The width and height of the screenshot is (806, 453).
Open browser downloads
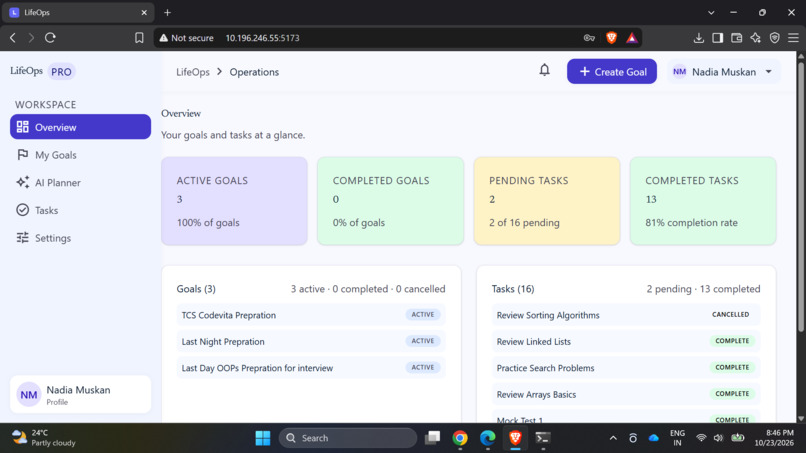click(699, 38)
